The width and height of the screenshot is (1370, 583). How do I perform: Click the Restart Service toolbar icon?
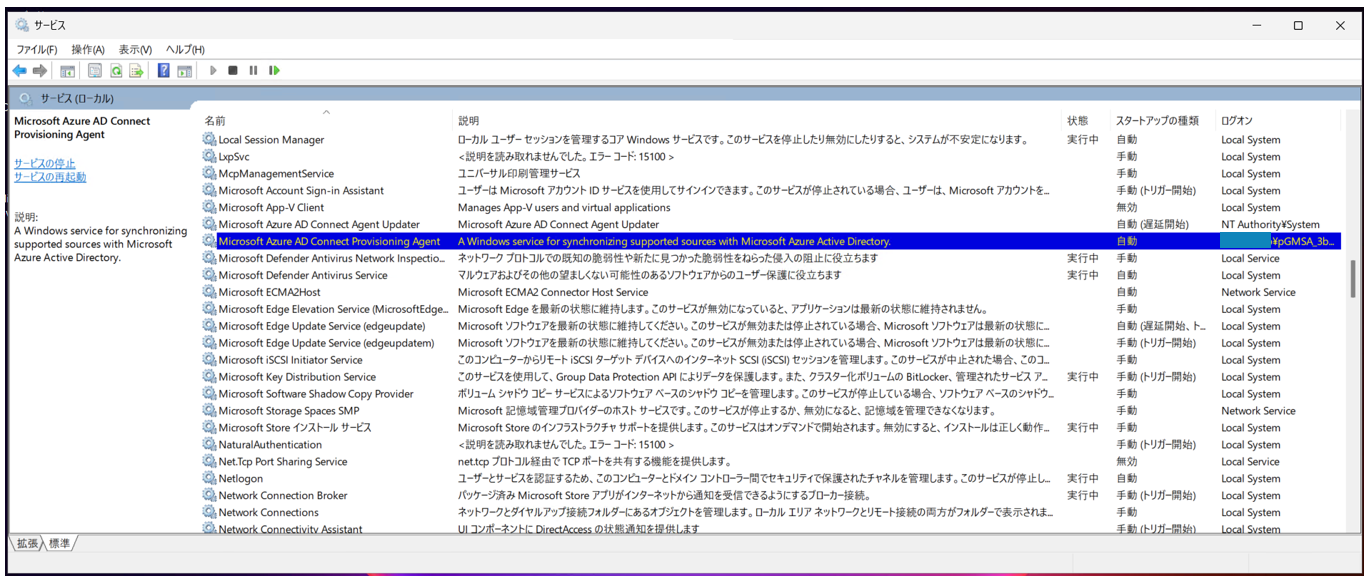[x=274, y=71]
